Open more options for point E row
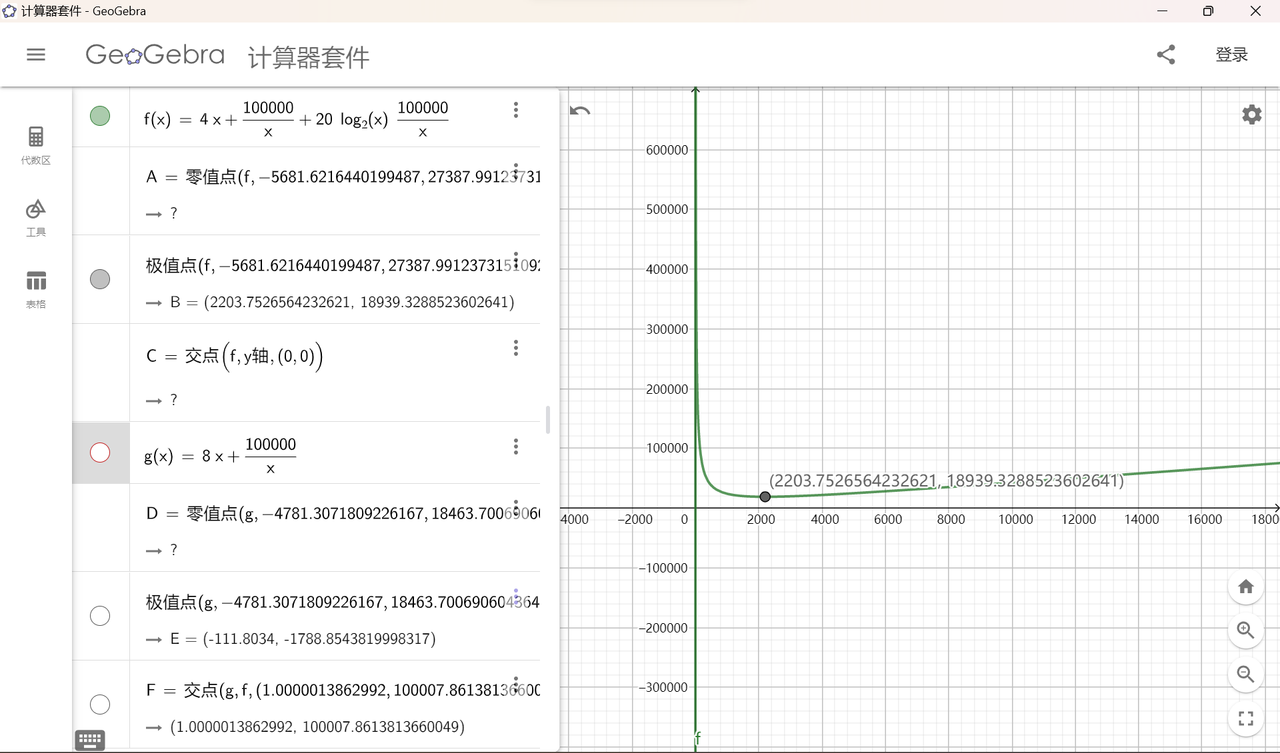Image resolution: width=1280 pixels, height=753 pixels. pyautogui.click(x=516, y=596)
